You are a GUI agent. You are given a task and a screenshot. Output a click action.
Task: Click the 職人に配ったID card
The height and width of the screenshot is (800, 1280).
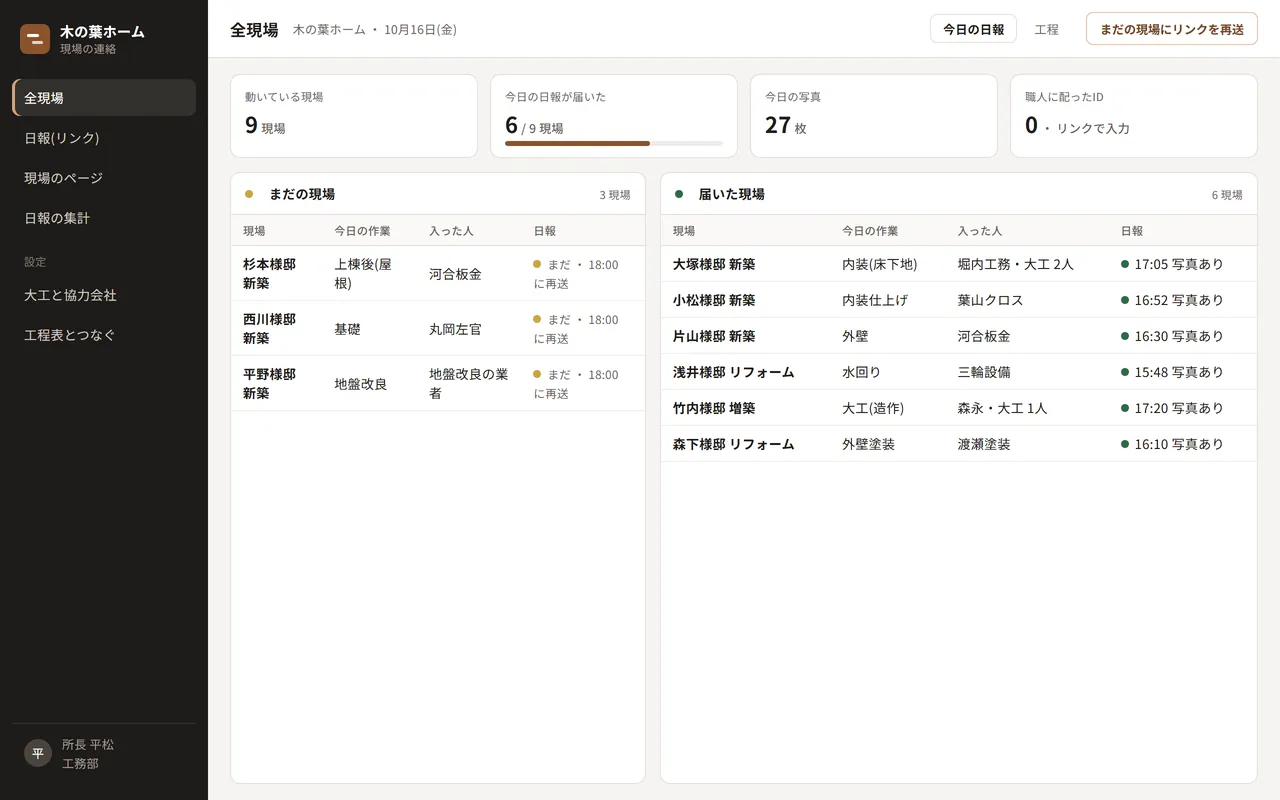[1134, 116]
